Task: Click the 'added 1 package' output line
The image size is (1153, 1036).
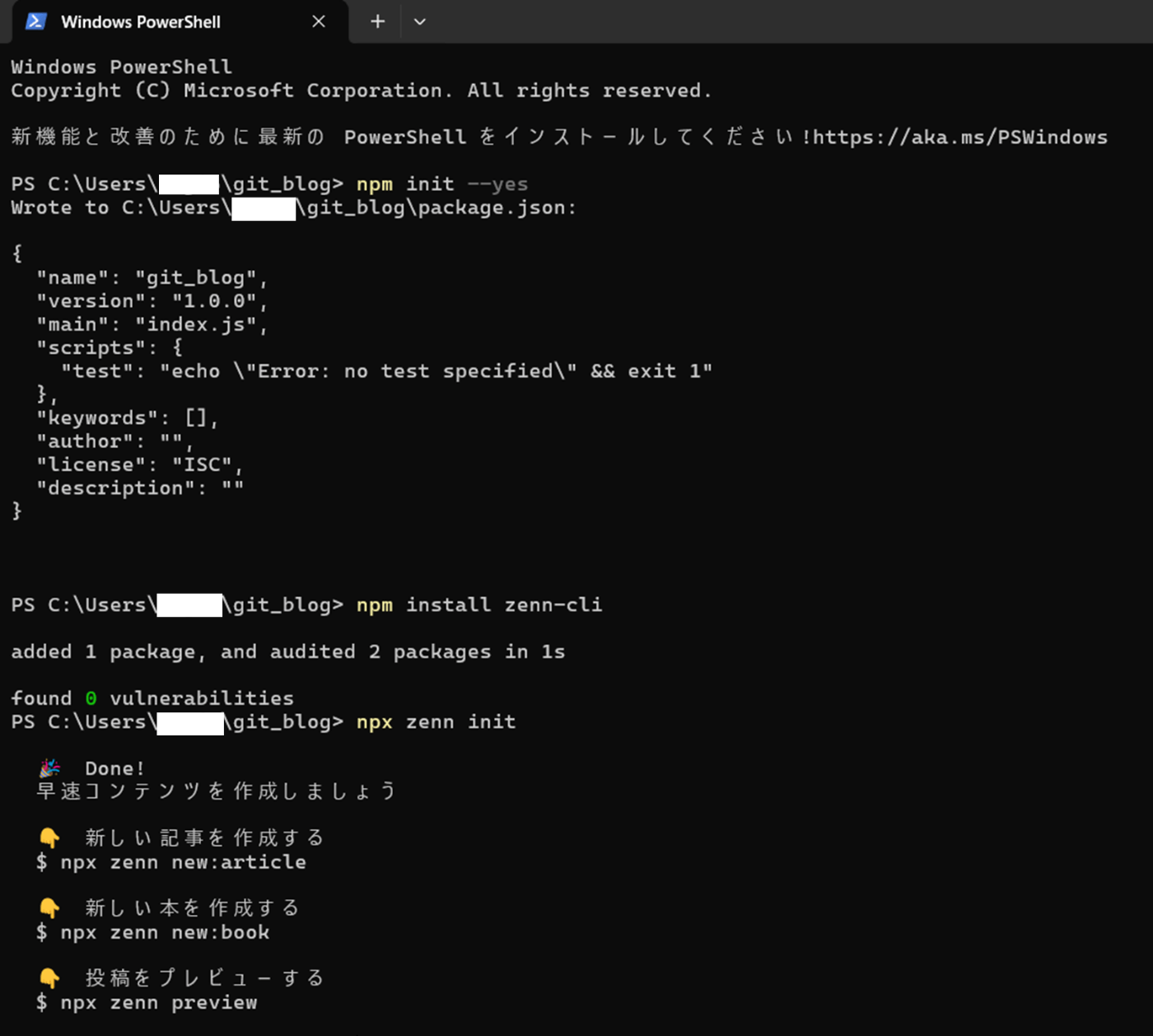Action: pyautogui.click(x=288, y=651)
